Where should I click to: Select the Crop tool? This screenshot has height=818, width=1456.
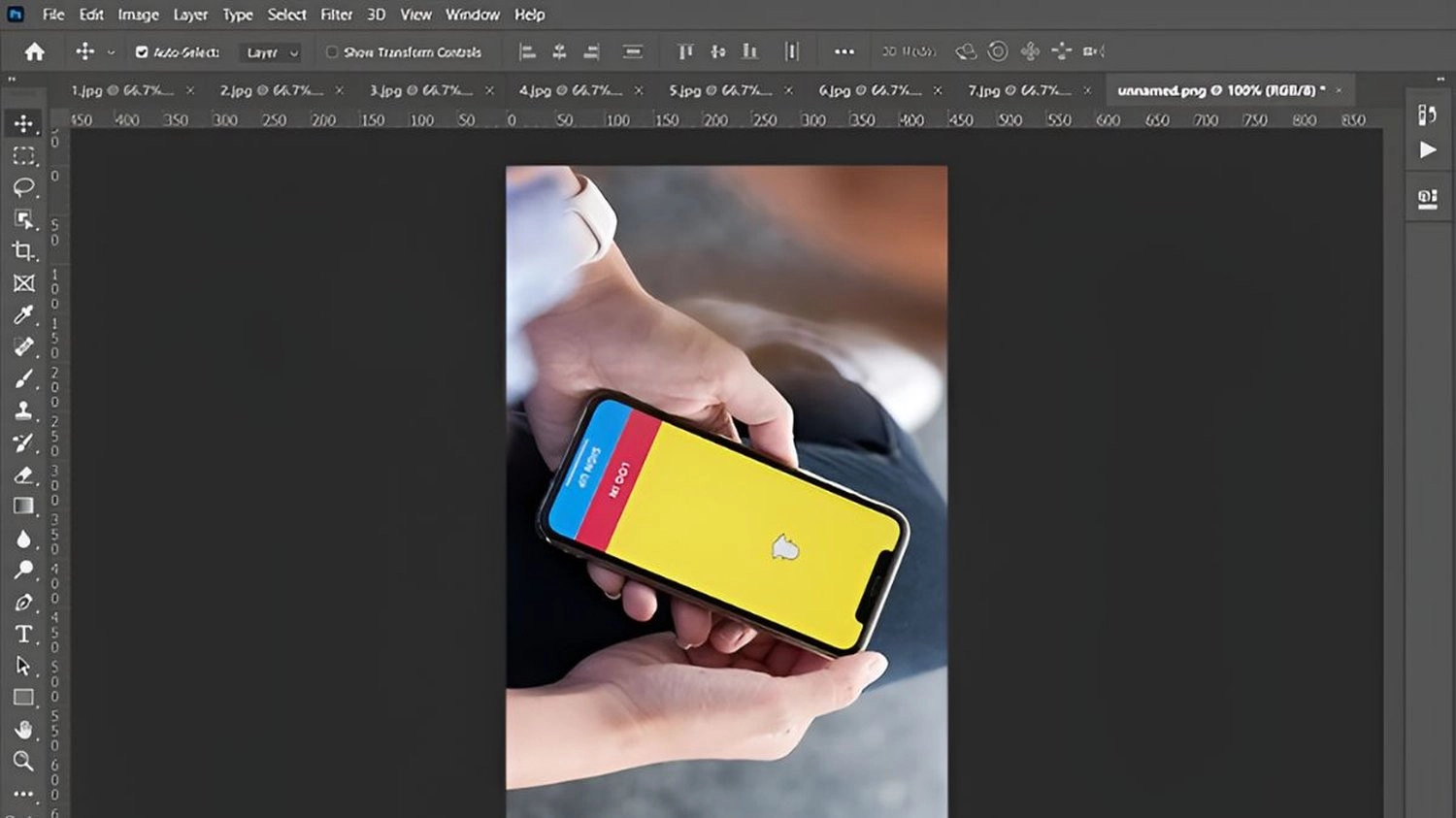(x=24, y=251)
